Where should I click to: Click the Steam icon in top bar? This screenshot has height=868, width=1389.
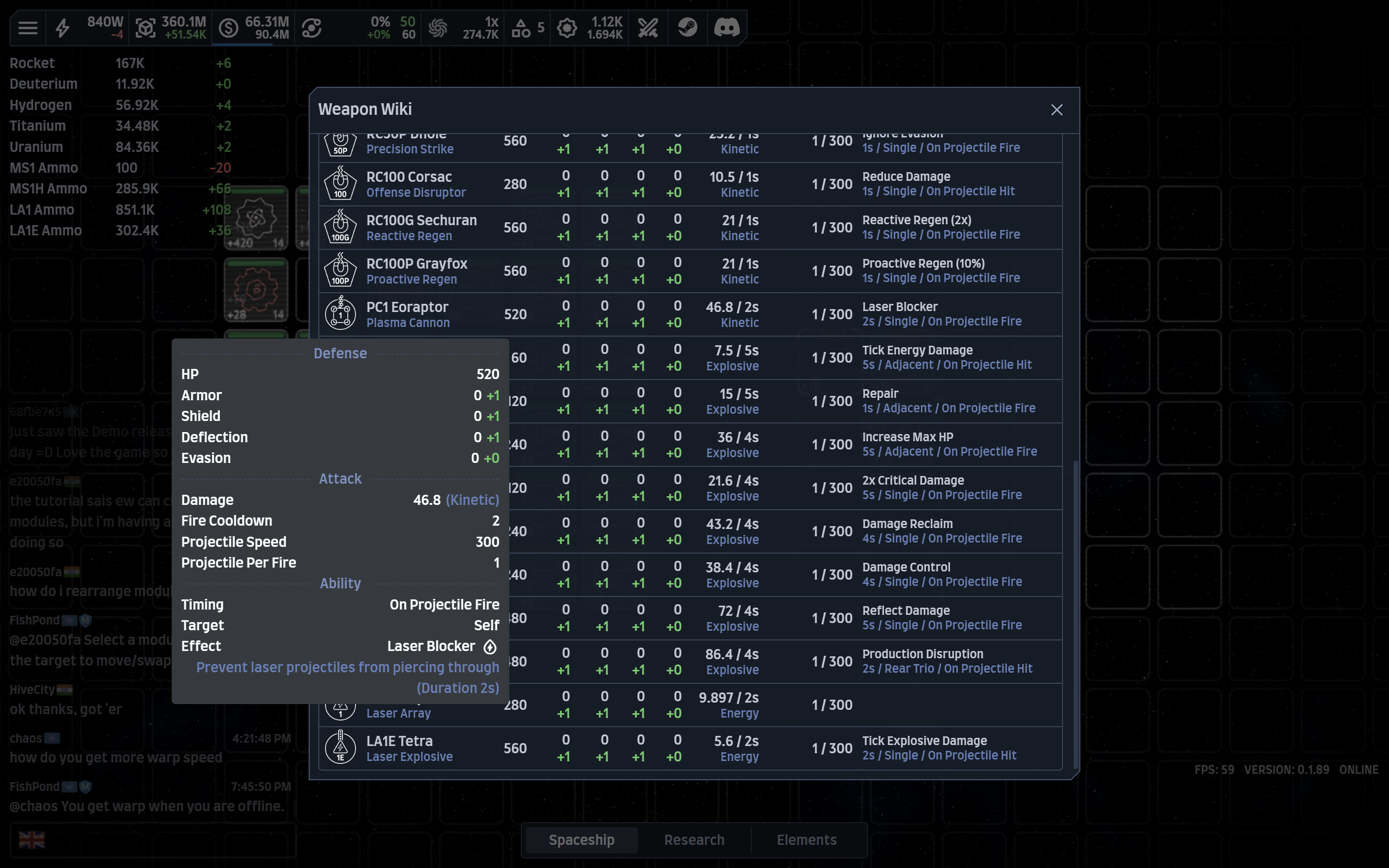687,27
